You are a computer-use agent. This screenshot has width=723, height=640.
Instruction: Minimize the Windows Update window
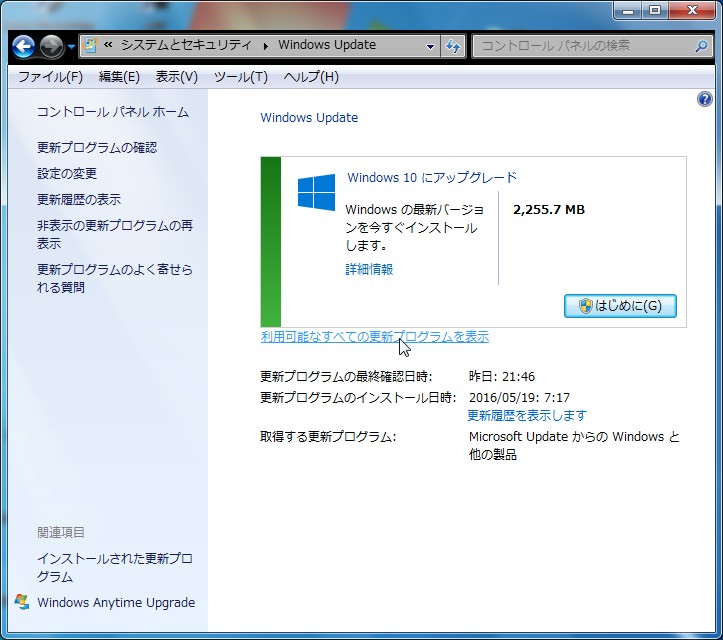click(628, 11)
